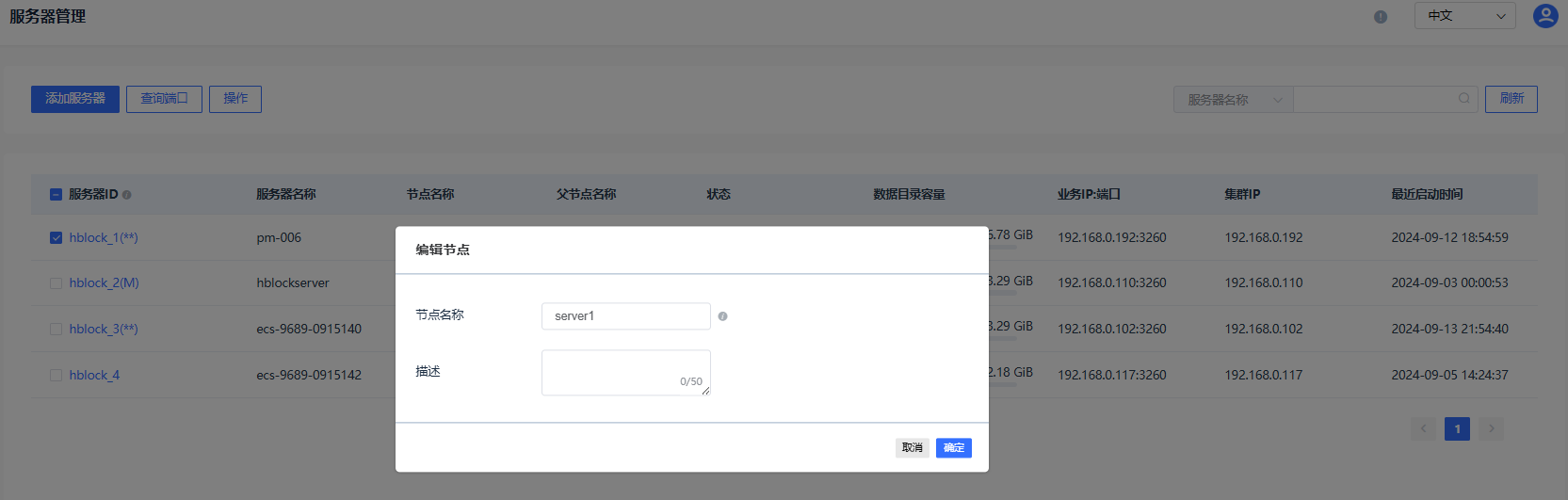Click the 服务器名称 column header

click(286, 194)
